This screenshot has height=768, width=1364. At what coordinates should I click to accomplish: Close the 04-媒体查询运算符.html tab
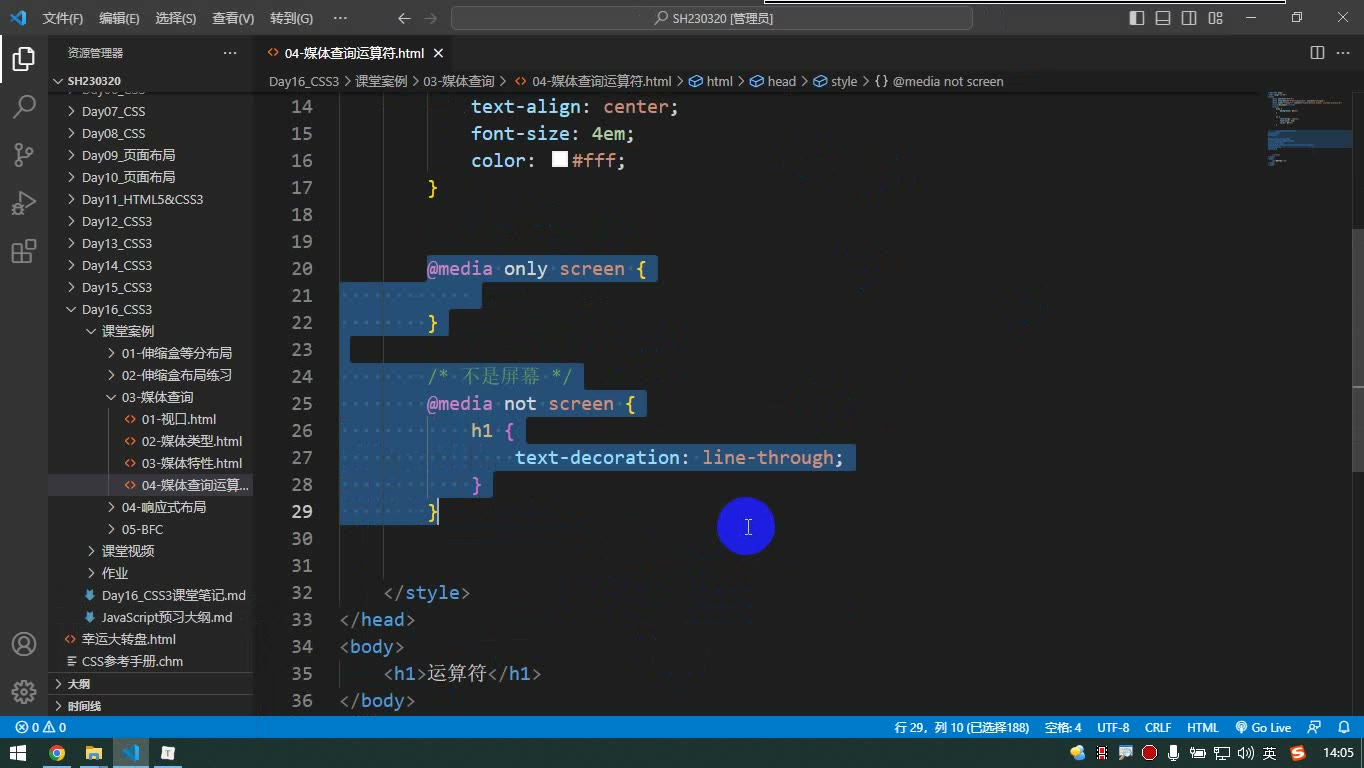pyautogui.click(x=438, y=53)
